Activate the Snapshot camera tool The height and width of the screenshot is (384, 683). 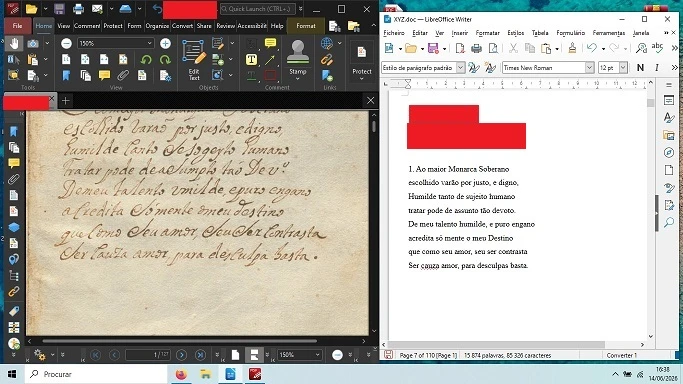click(x=33, y=43)
